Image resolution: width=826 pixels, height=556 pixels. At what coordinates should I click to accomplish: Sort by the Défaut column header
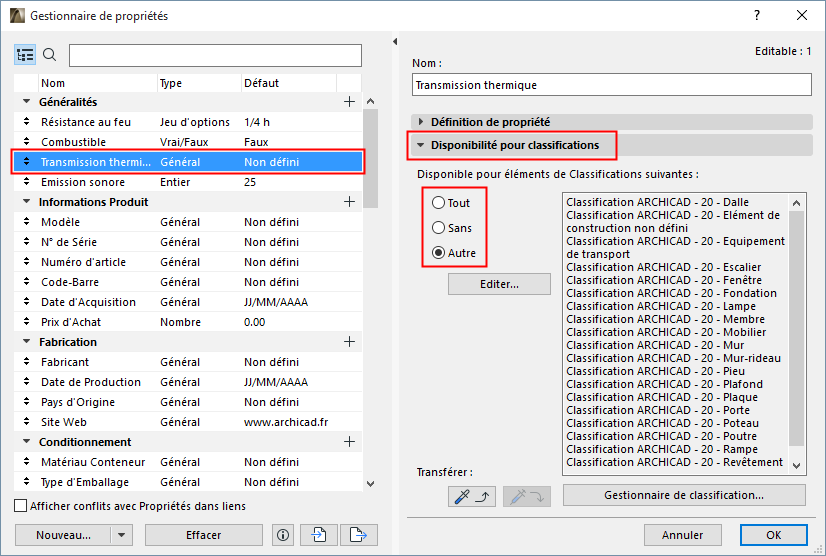(289, 83)
